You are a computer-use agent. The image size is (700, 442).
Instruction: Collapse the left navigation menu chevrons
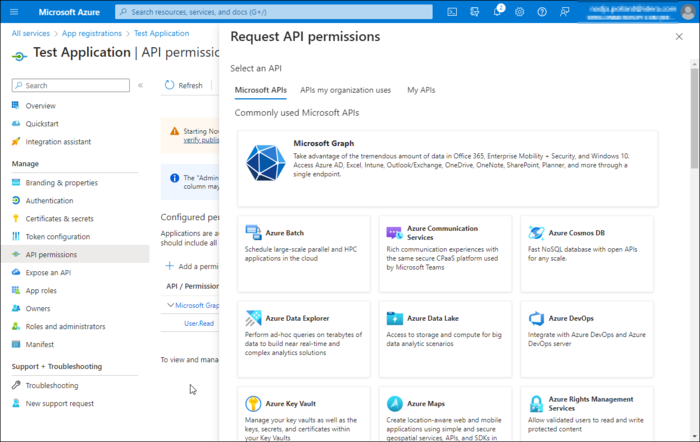click(140, 85)
